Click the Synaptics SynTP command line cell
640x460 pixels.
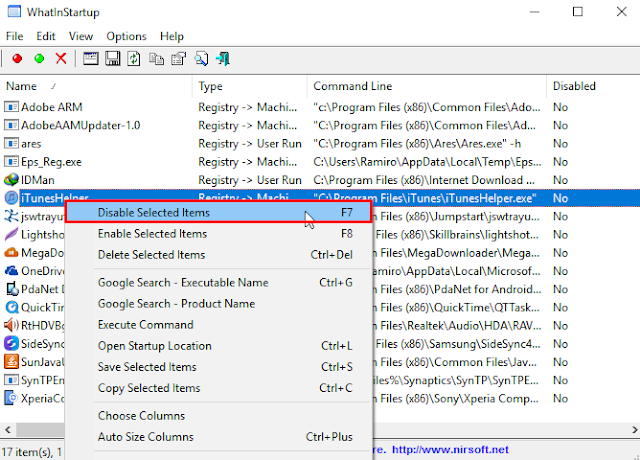[456, 380]
